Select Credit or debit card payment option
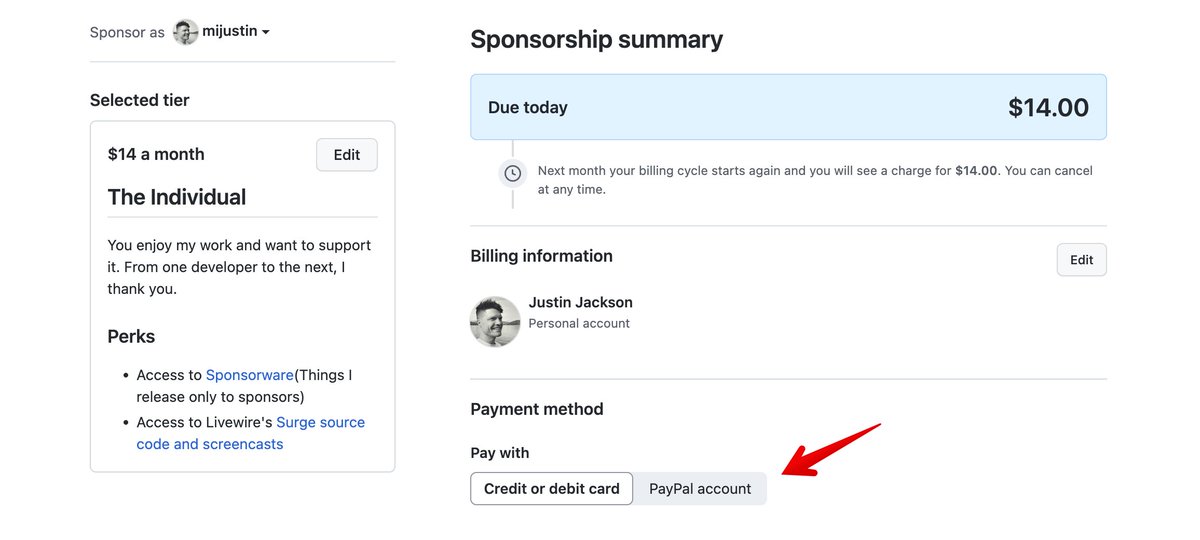The image size is (1200, 540). [551, 489]
